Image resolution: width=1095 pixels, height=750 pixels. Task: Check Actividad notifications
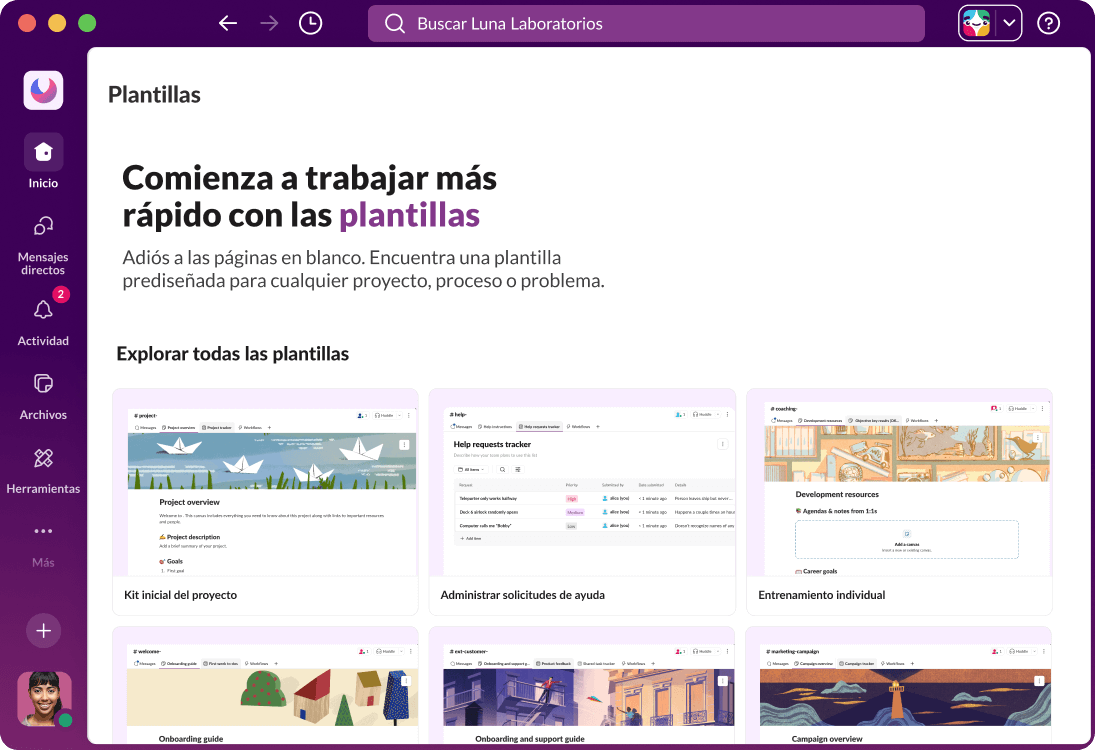point(43,320)
